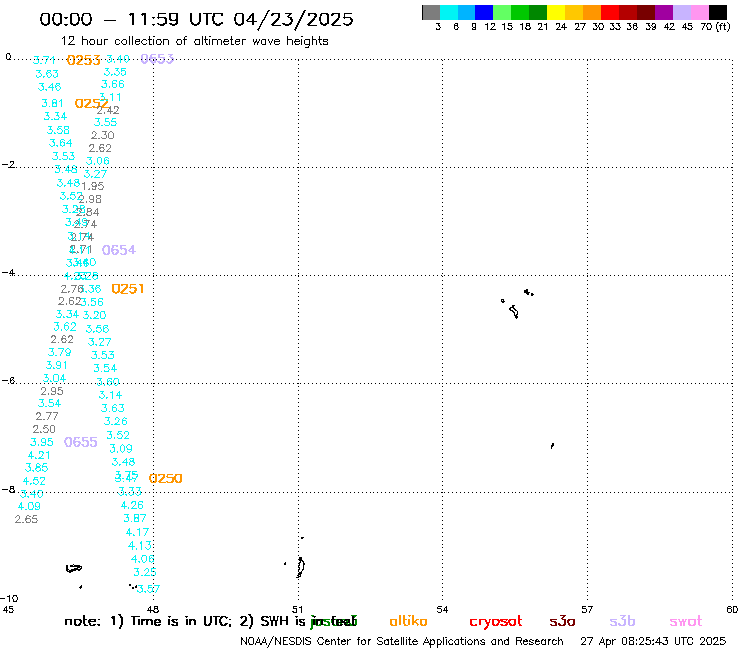Select the wave height value 4.13
This screenshot has height=650, width=740.
140,546
